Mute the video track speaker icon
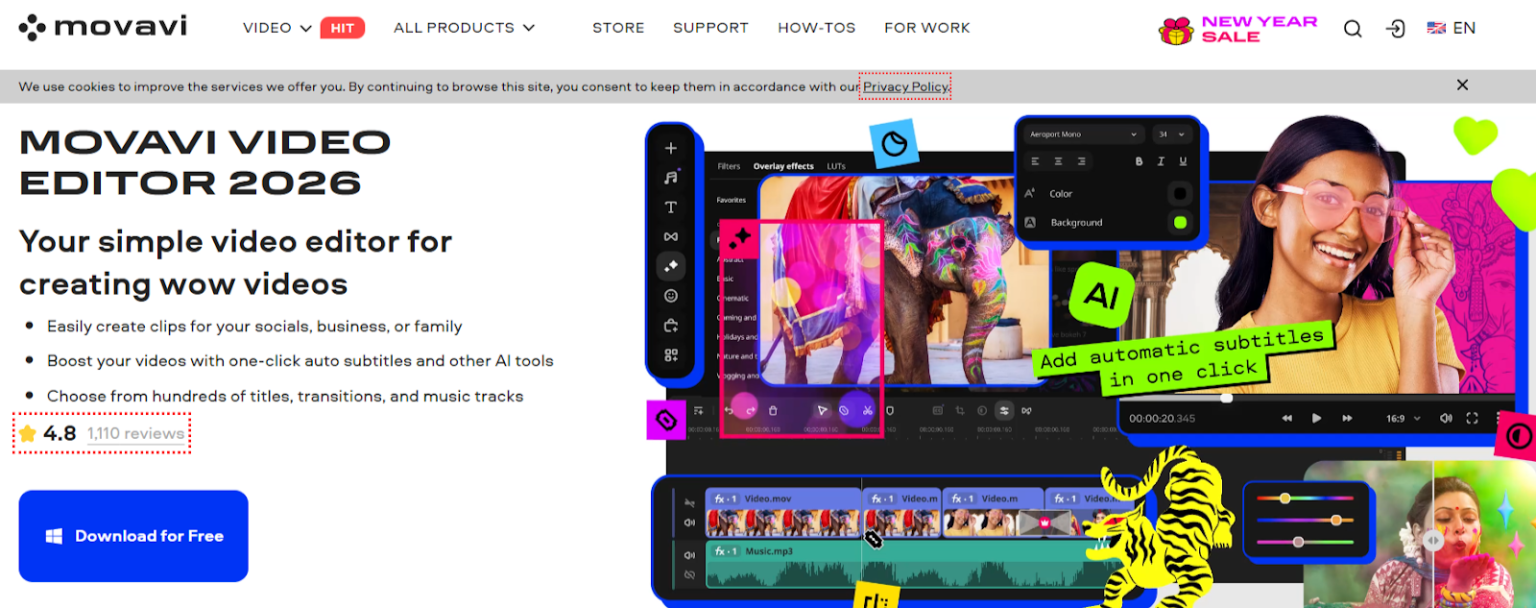 coord(689,522)
